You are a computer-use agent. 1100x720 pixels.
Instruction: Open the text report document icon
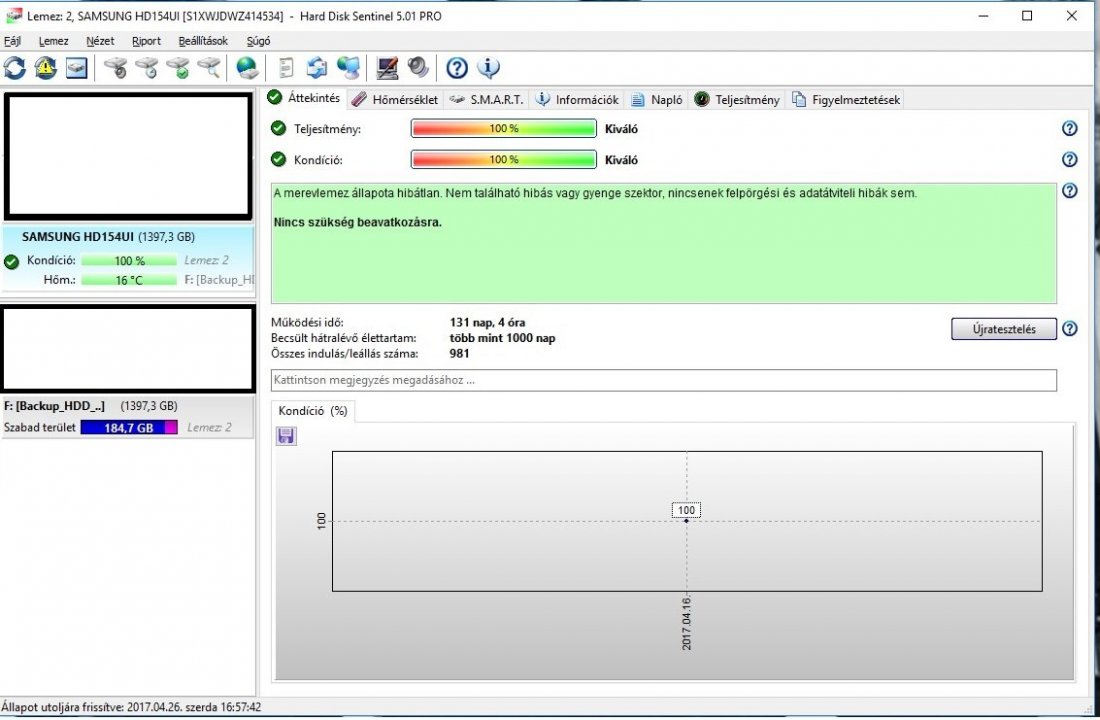(x=286, y=68)
